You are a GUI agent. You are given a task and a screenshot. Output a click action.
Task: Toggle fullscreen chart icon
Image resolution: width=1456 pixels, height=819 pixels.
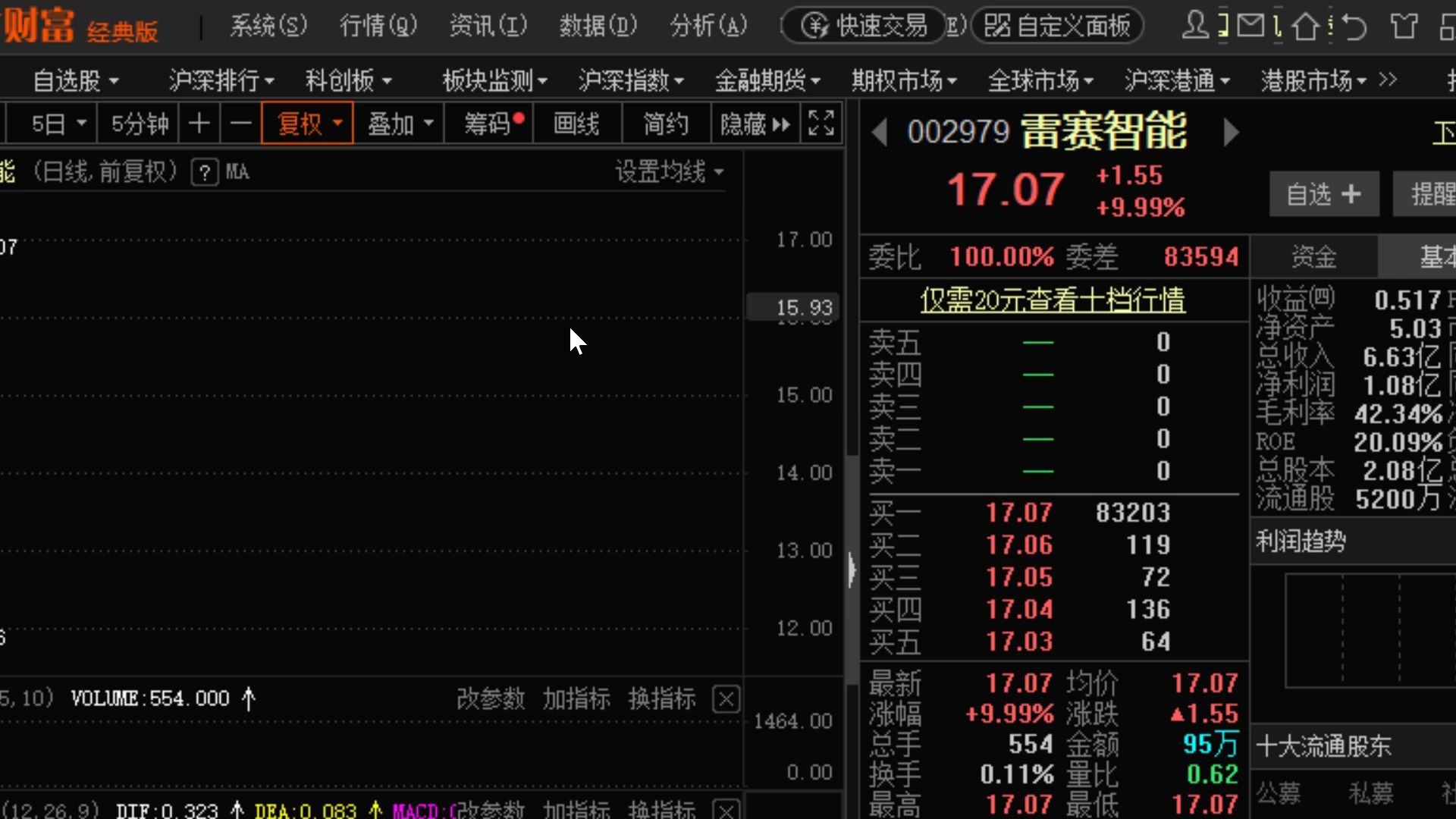click(x=821, y=123)
